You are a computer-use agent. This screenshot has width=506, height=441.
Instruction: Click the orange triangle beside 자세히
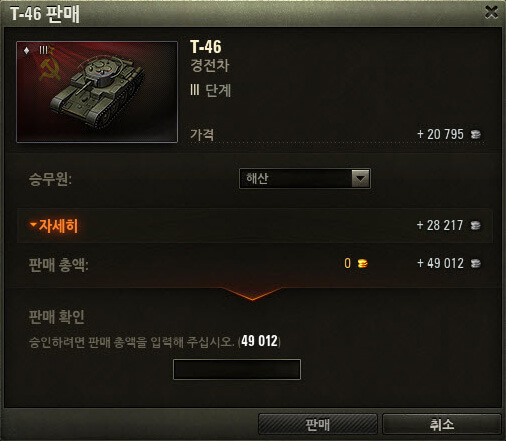(x=33, y=224)
